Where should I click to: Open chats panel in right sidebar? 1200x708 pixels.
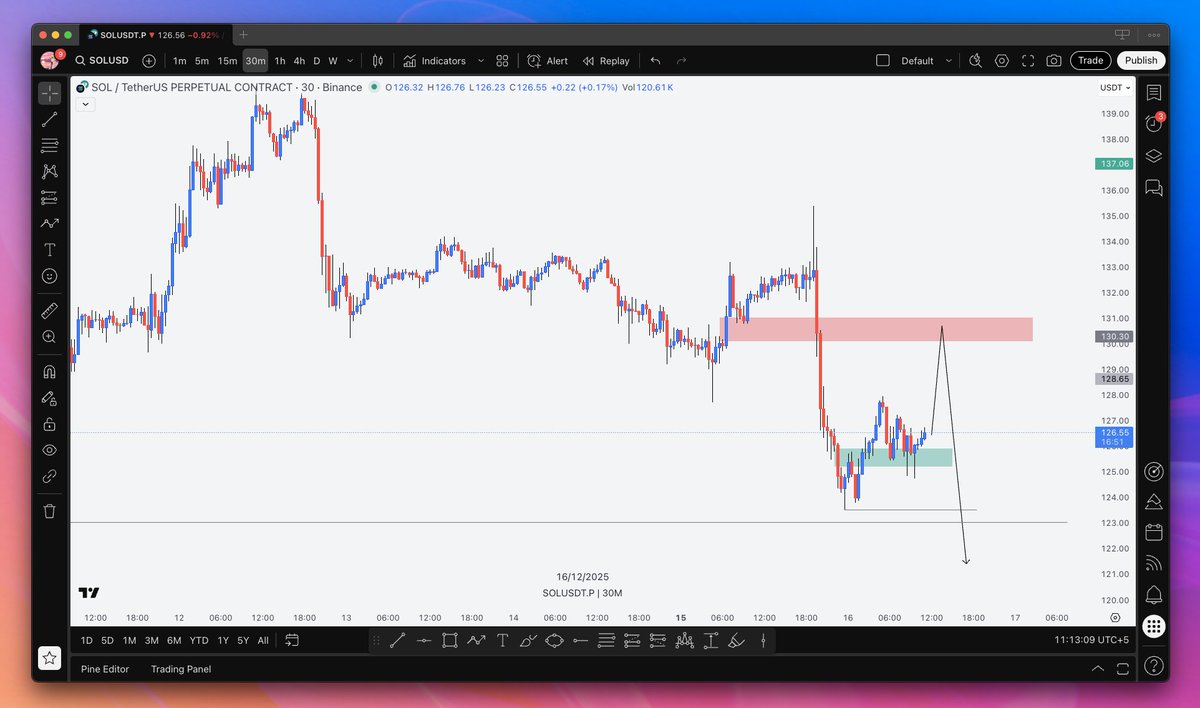1153,187
